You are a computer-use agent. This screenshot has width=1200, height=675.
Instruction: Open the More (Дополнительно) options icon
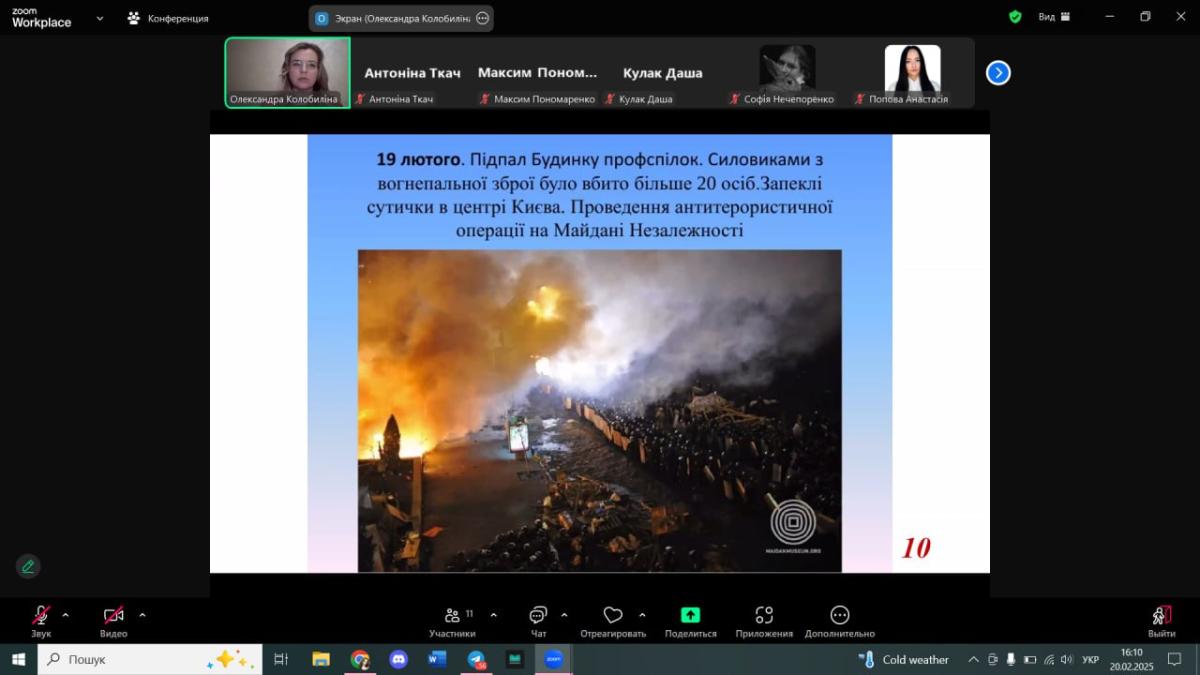[839, 616]
